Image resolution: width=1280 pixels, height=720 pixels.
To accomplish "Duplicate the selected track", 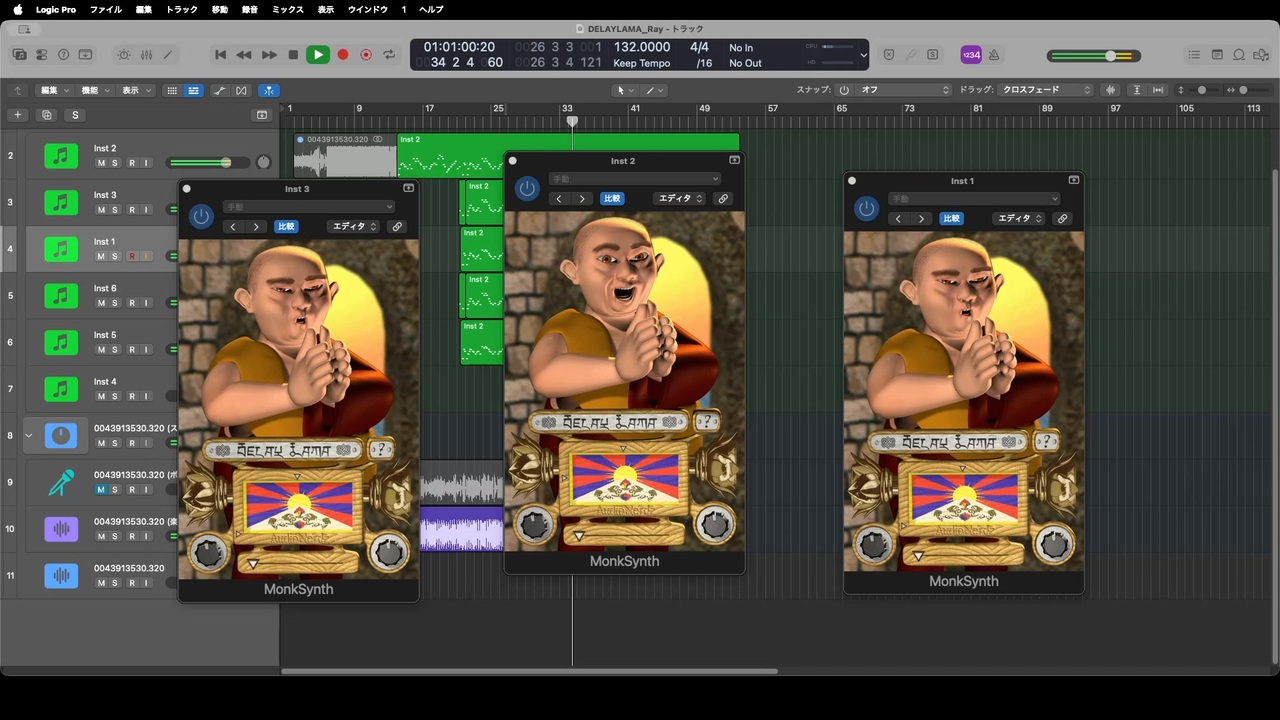I will 47,115.
